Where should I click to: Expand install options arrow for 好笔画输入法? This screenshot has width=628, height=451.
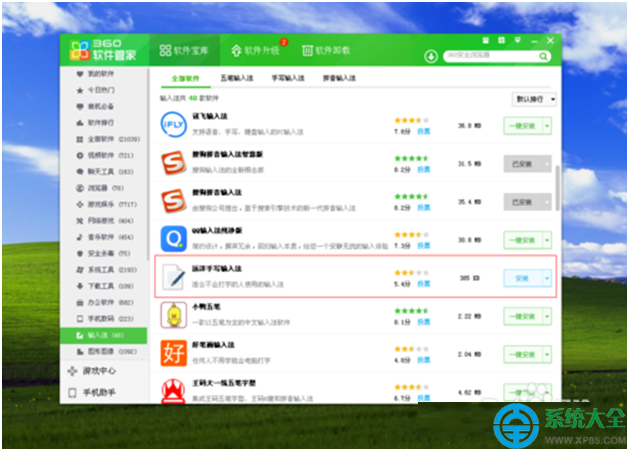click(x=547, y=354)
